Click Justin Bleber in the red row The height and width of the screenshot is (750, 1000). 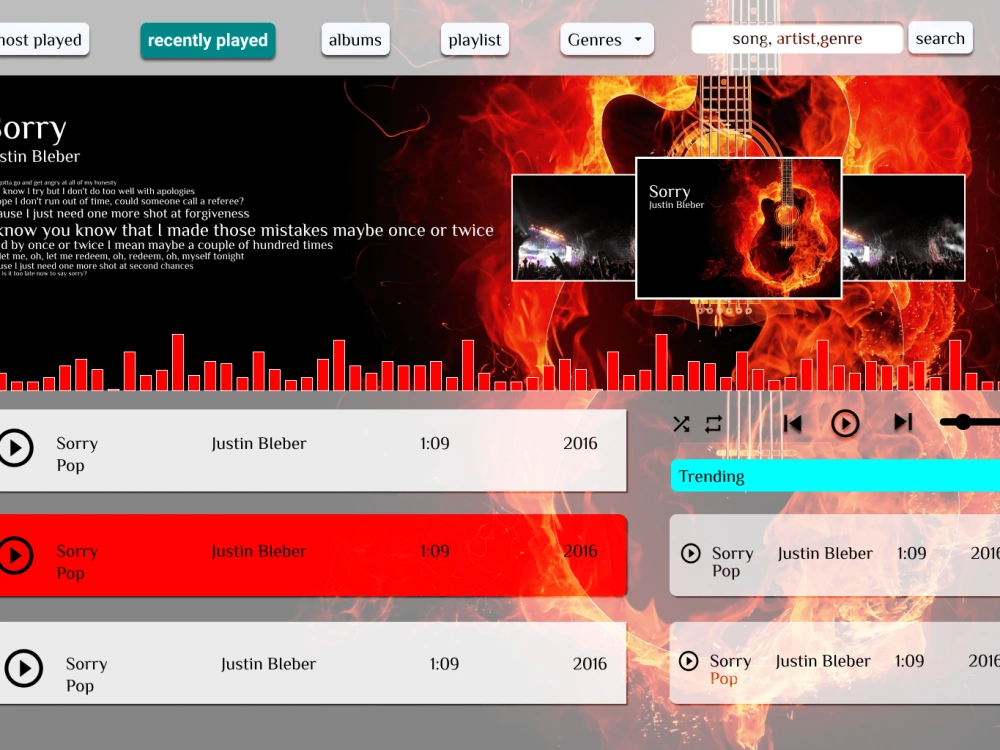point(259,551)
